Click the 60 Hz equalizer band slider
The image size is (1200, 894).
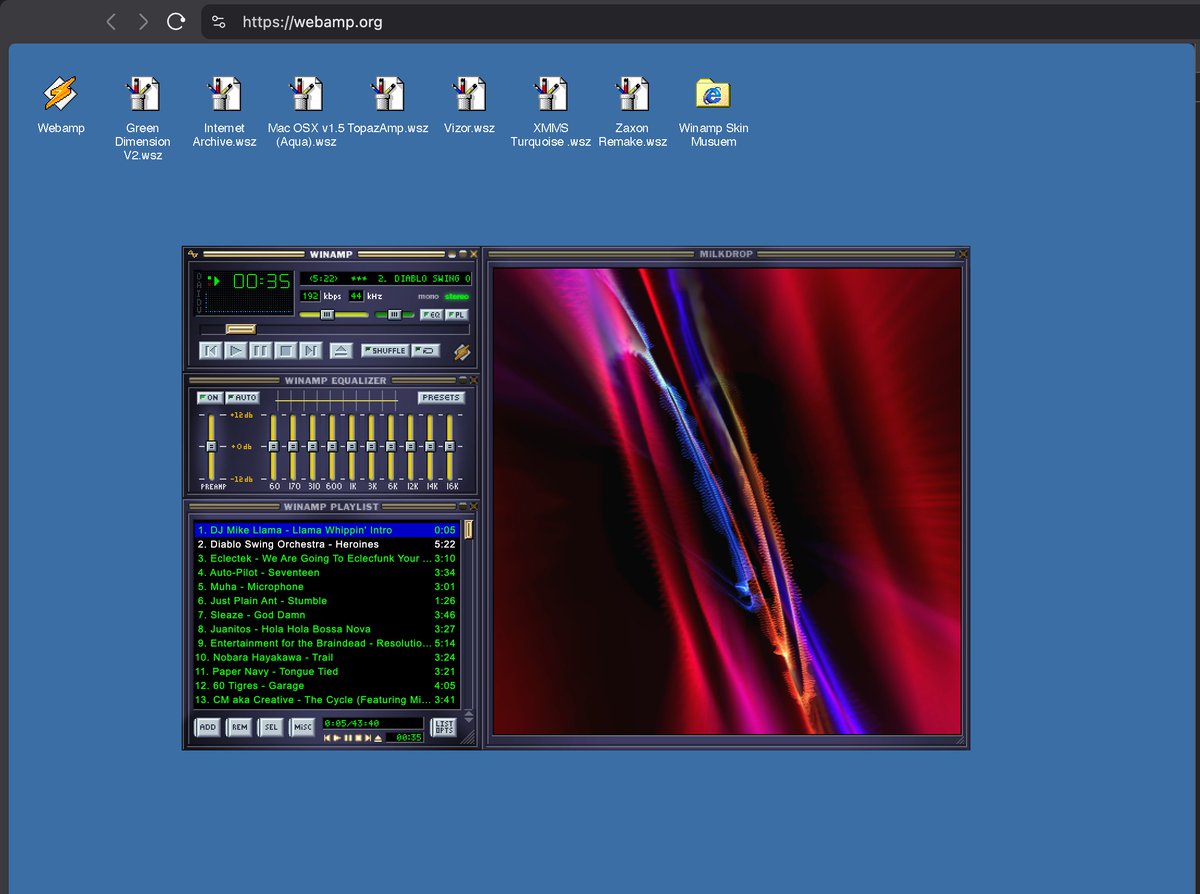pos(274,446)
